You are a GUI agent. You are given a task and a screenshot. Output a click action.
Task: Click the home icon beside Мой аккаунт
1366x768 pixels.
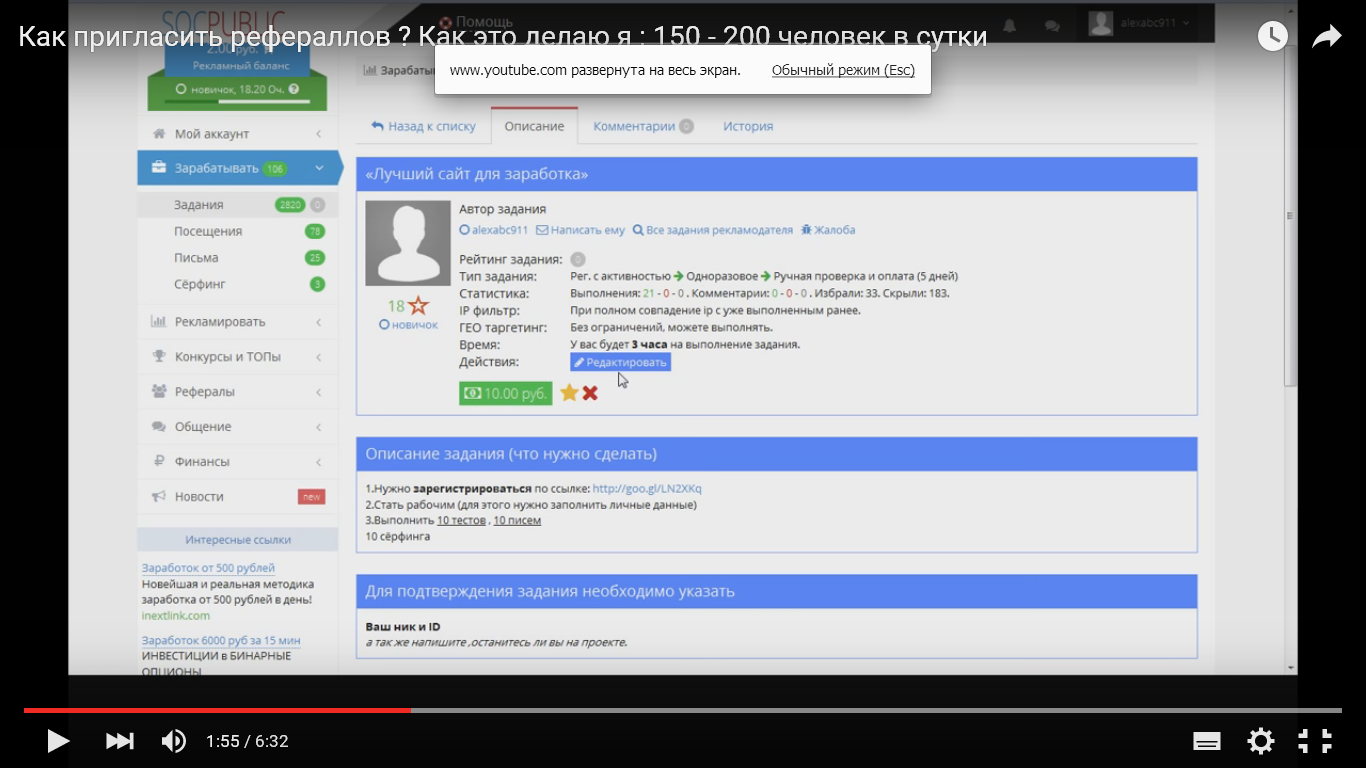[x=159, y=133]
